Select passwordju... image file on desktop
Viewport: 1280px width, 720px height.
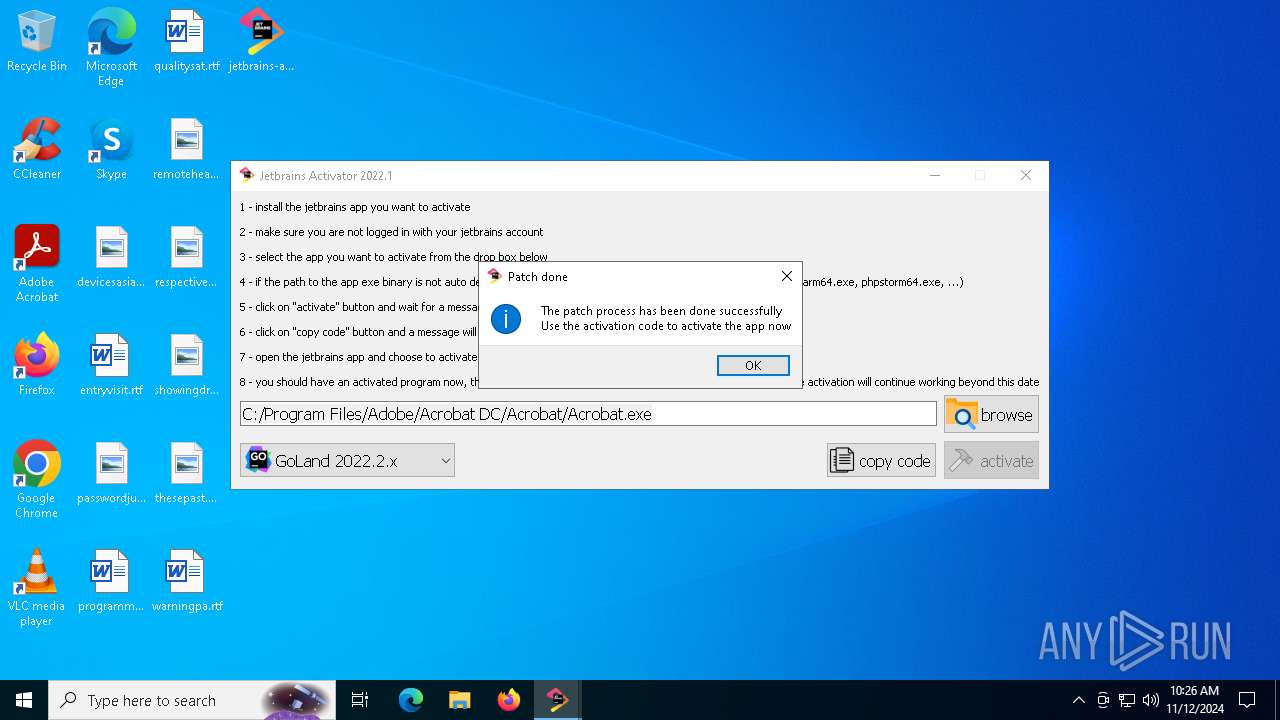(x=111, y=474)
